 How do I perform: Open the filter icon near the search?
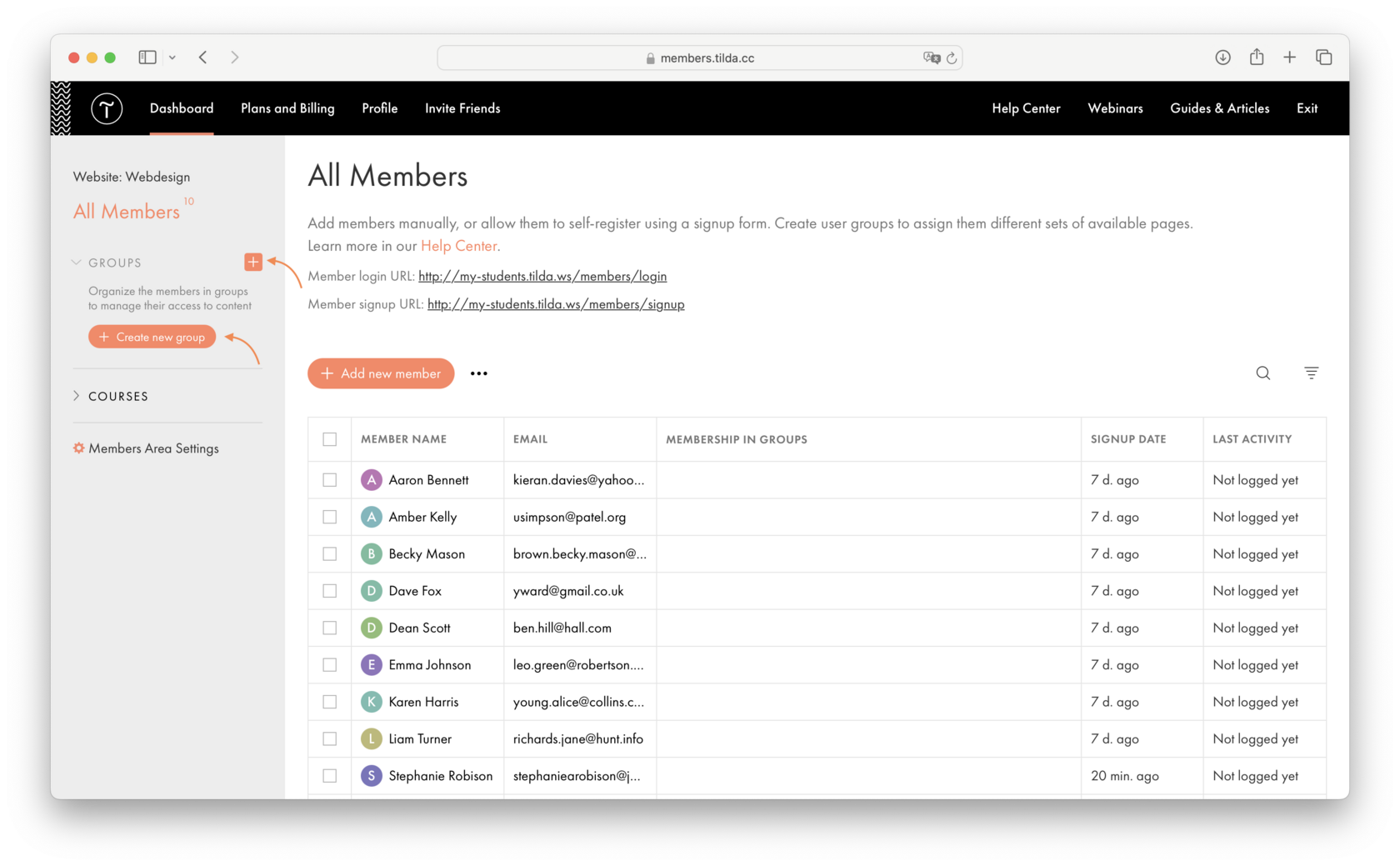pos(1311,373)
